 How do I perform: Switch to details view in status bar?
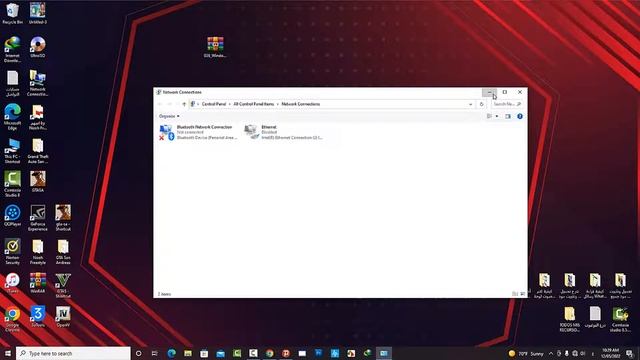[515, 294]
